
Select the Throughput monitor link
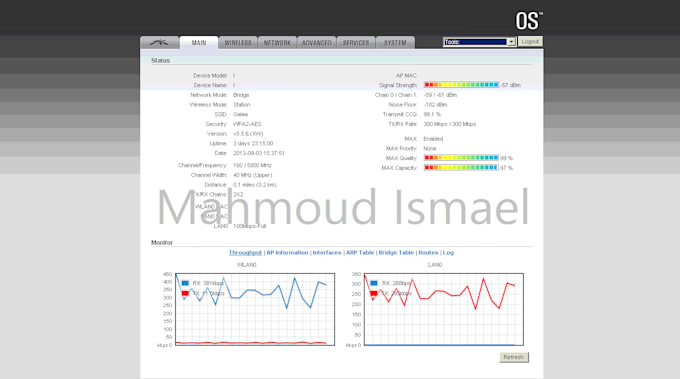[245, 252]
